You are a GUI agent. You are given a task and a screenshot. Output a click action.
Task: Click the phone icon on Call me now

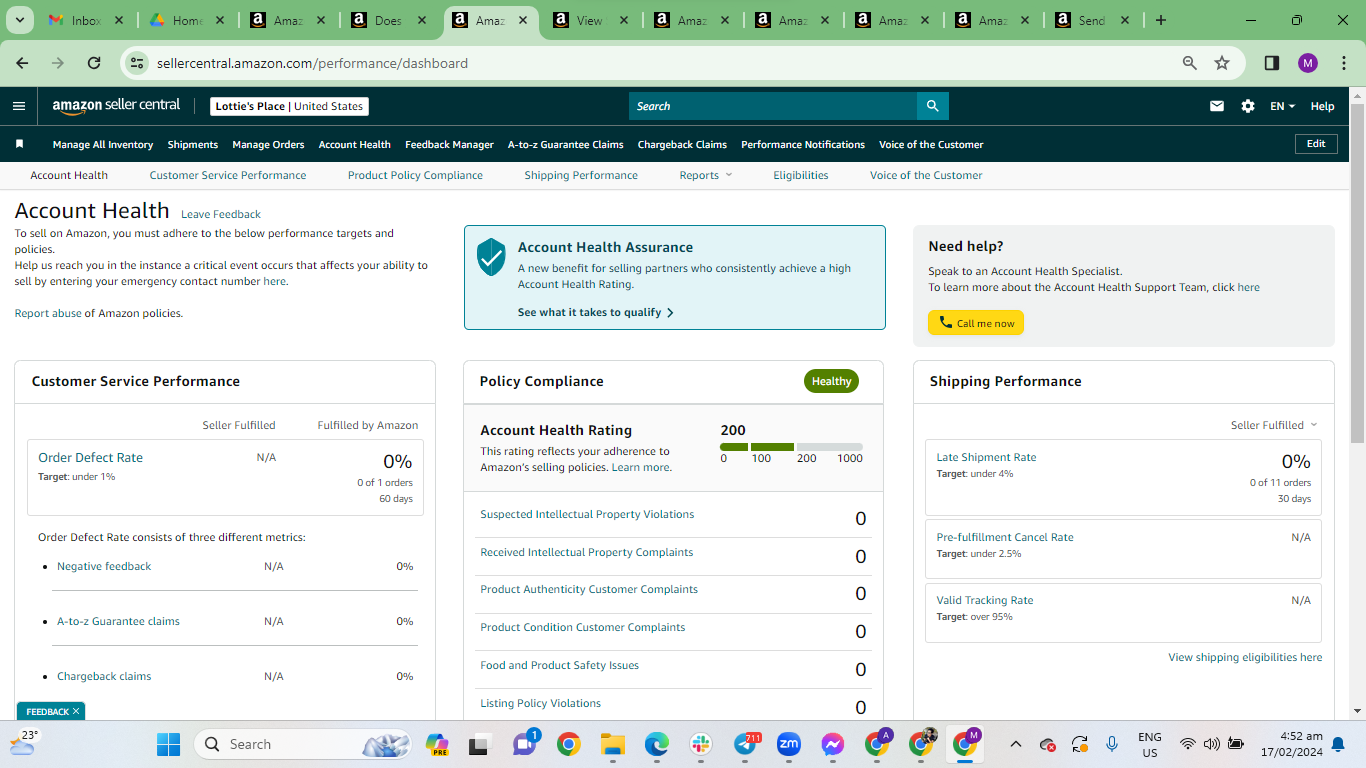tap(945, 323)
